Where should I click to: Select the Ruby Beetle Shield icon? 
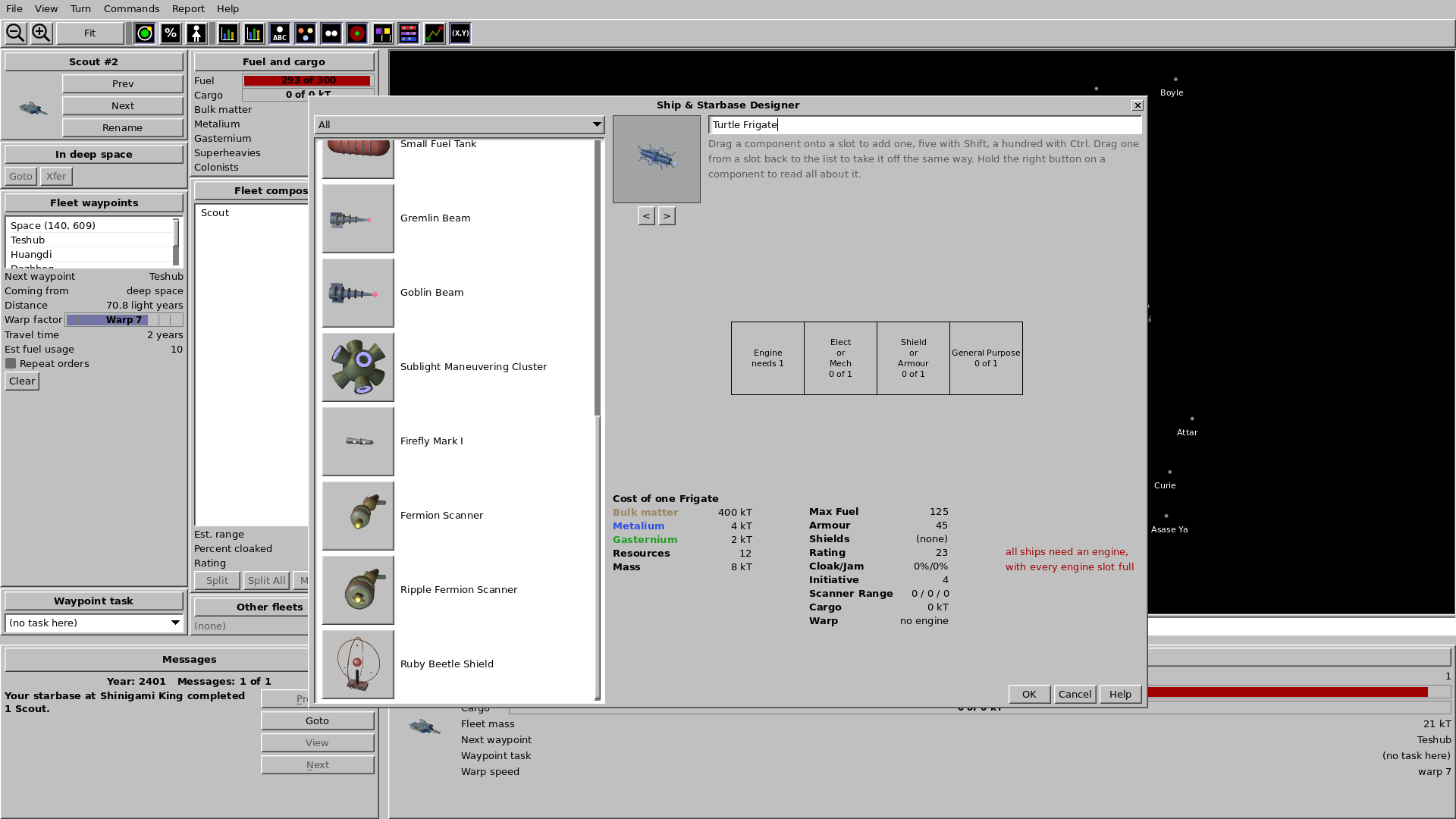pyautogui.click(x=358, y=664)
